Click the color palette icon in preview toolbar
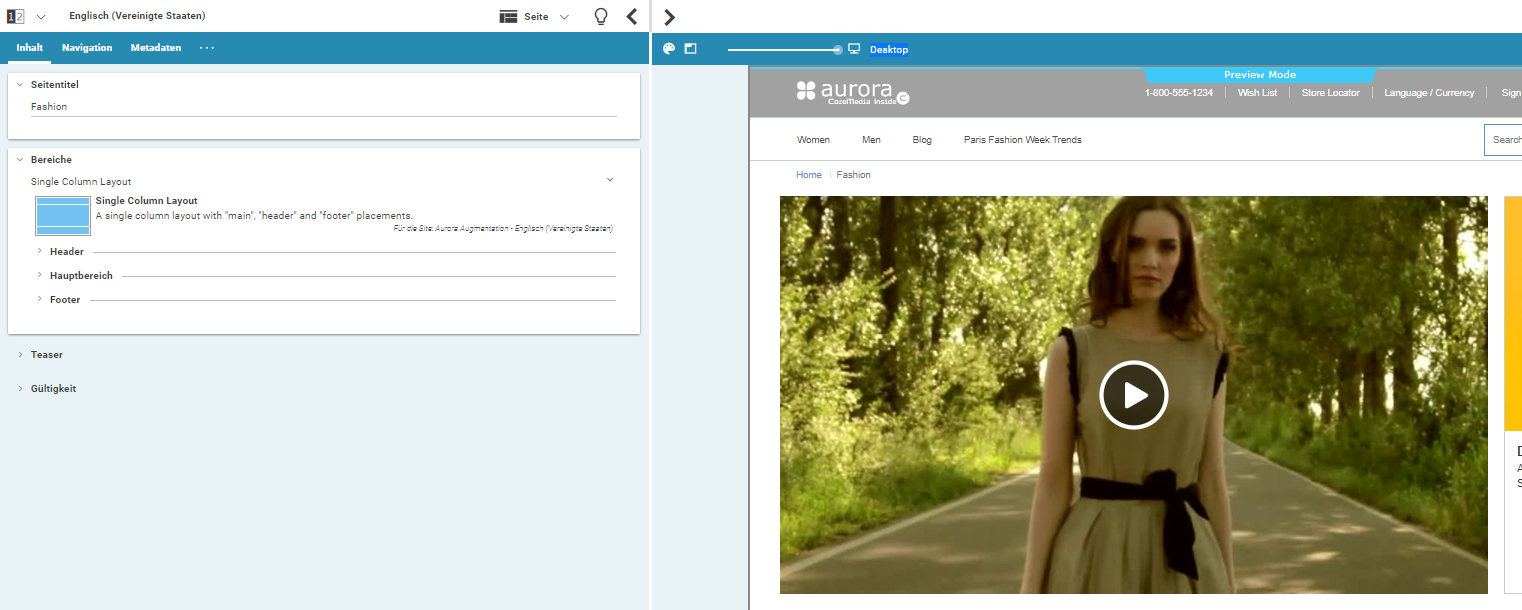1522x610 pixels. [669, 48]
